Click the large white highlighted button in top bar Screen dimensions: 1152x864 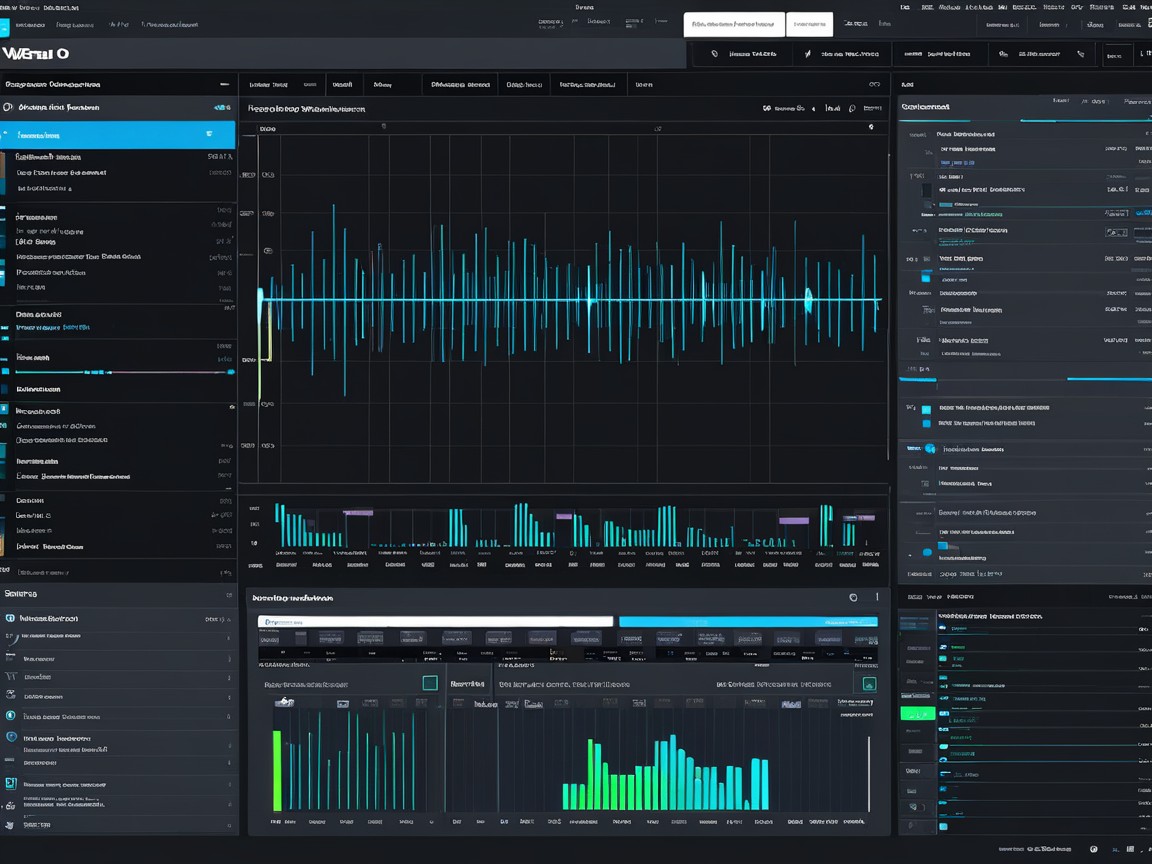click(x=733, y=24)
